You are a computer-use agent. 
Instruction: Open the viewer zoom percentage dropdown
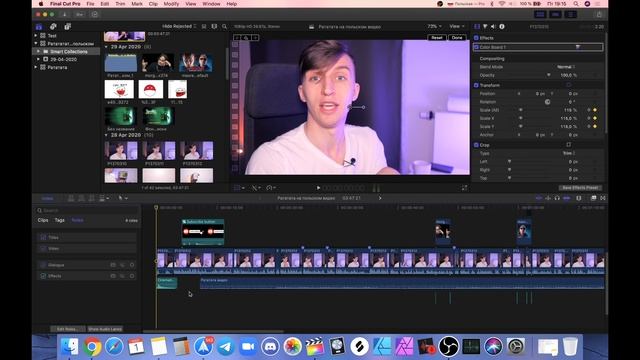click(434, 26)
